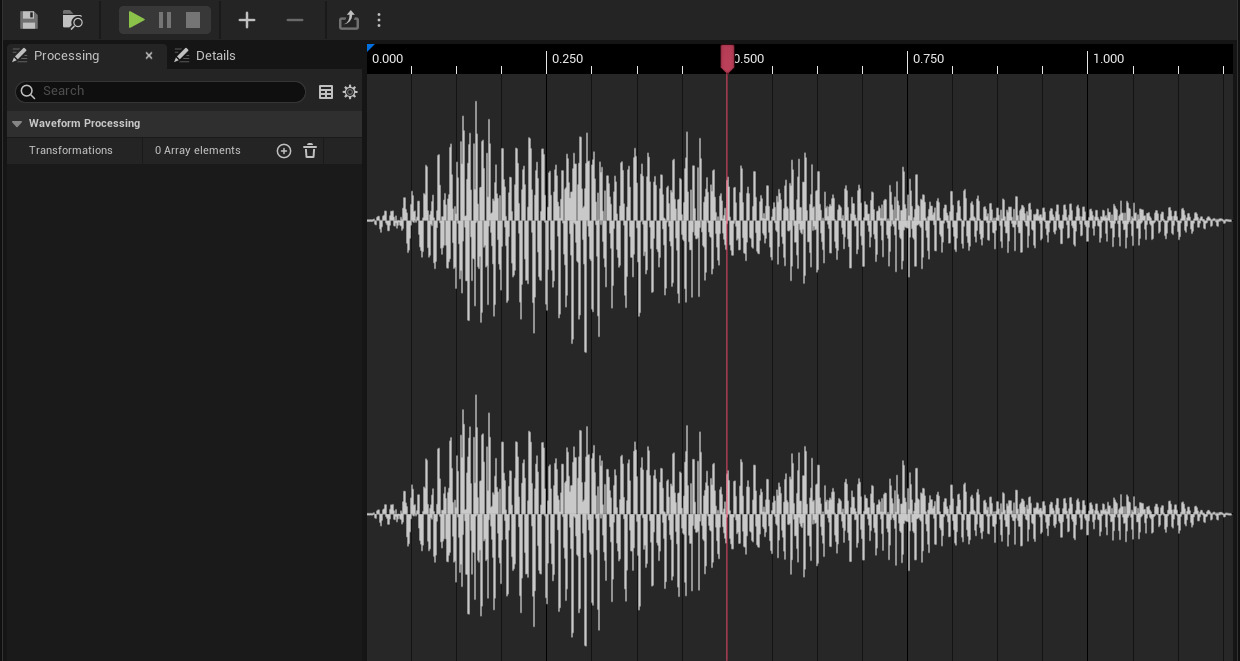Open the vertical ellipsis toolbar menu
Image resolution: width=1240 pixels, height=661 pixels.
[378, 19]
